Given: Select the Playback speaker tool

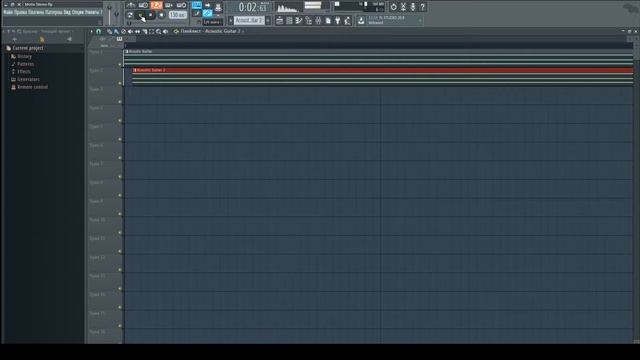Looking at the screenshot, I should click(165, 31).
